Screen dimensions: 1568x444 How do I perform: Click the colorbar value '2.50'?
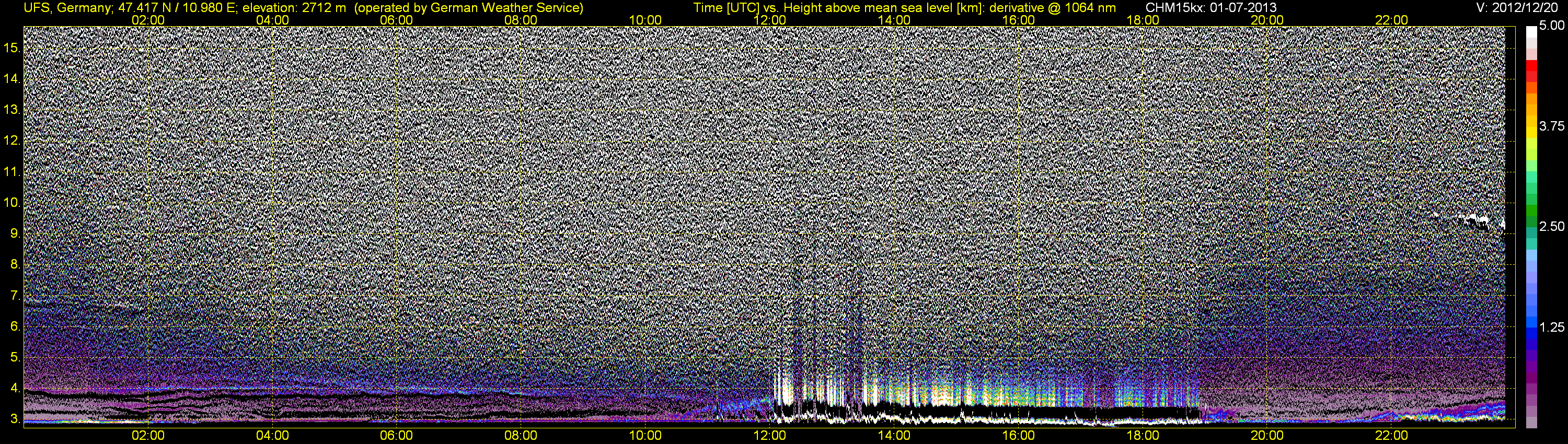pos(1552,226)
